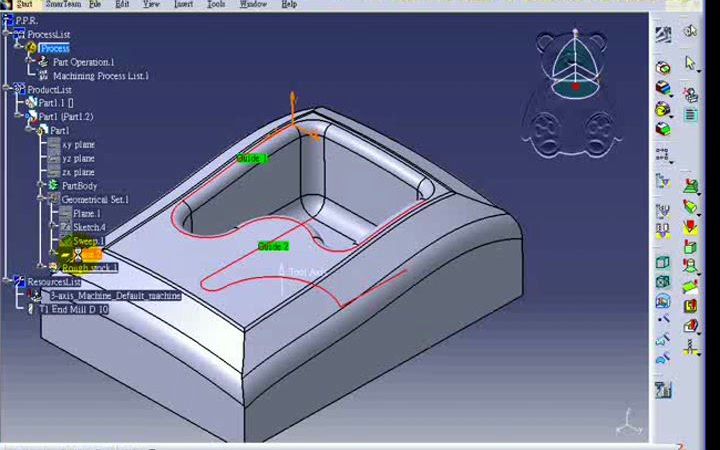
Task: Expand the PartBody tree node
Action: tap(41, 185)
